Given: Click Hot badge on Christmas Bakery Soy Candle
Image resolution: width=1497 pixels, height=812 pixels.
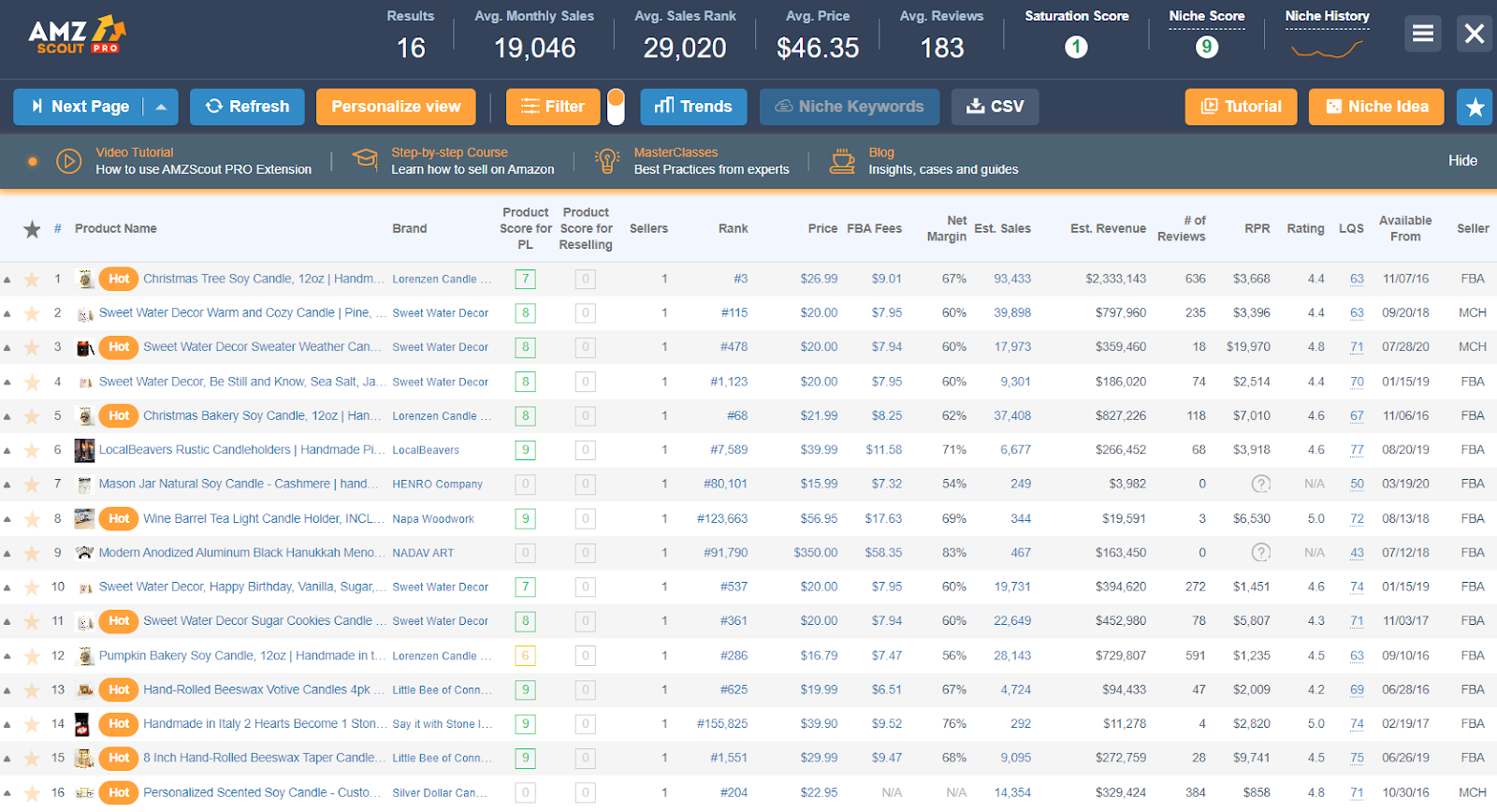Looking at the screenshot, I should click(119, 415).
